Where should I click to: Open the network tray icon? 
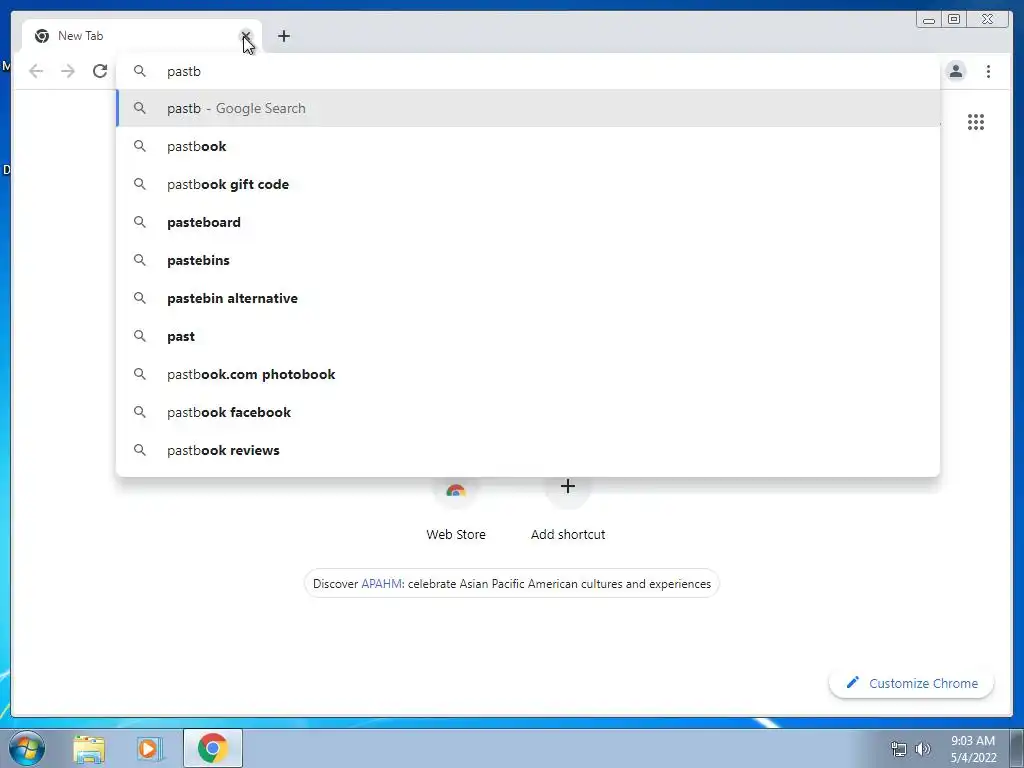pyautogui.click(x=899, y=749)
